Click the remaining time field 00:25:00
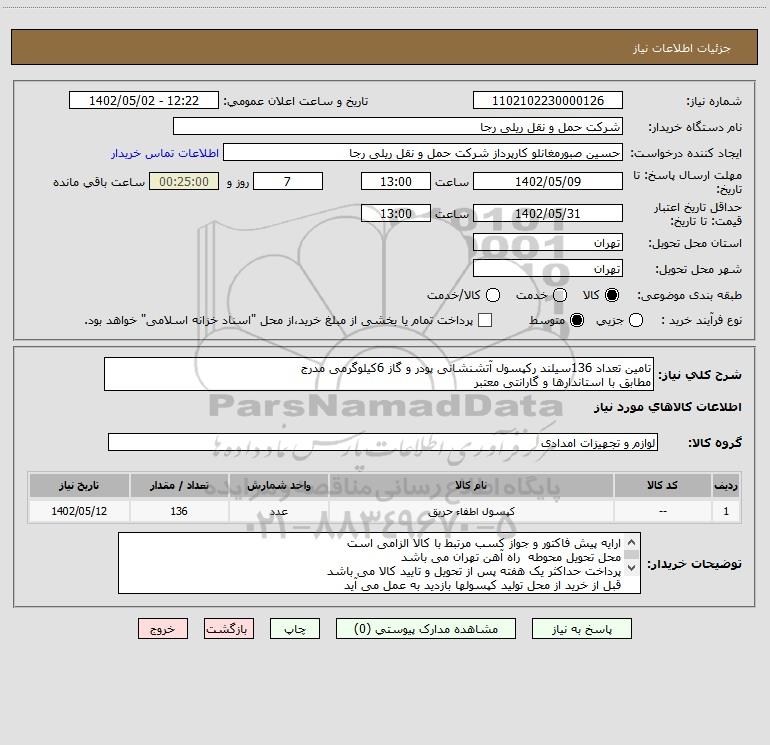770x745 pixels. point(184,181)
